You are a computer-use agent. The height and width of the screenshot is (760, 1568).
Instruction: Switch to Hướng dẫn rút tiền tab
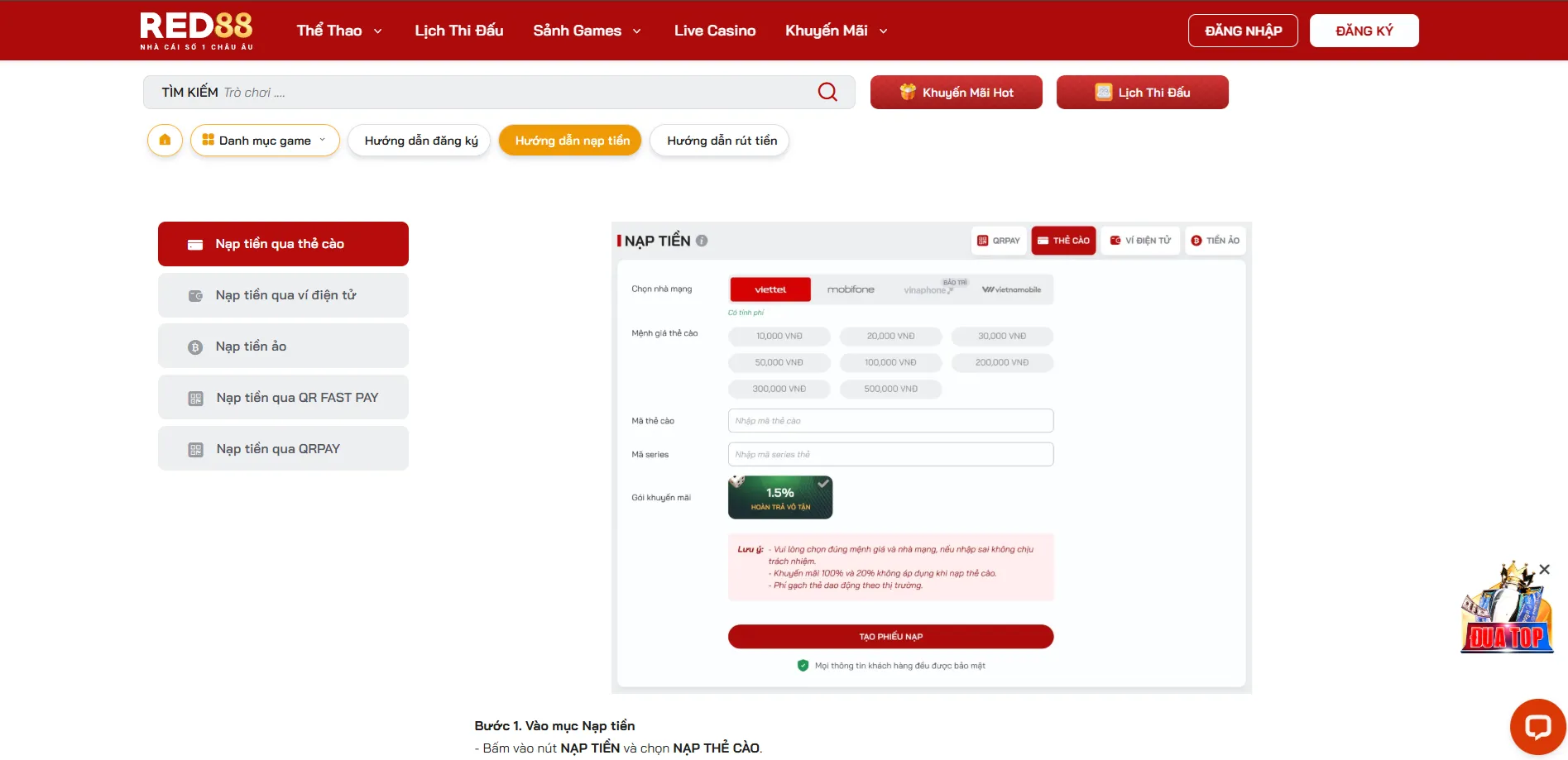tap(722, 141)
